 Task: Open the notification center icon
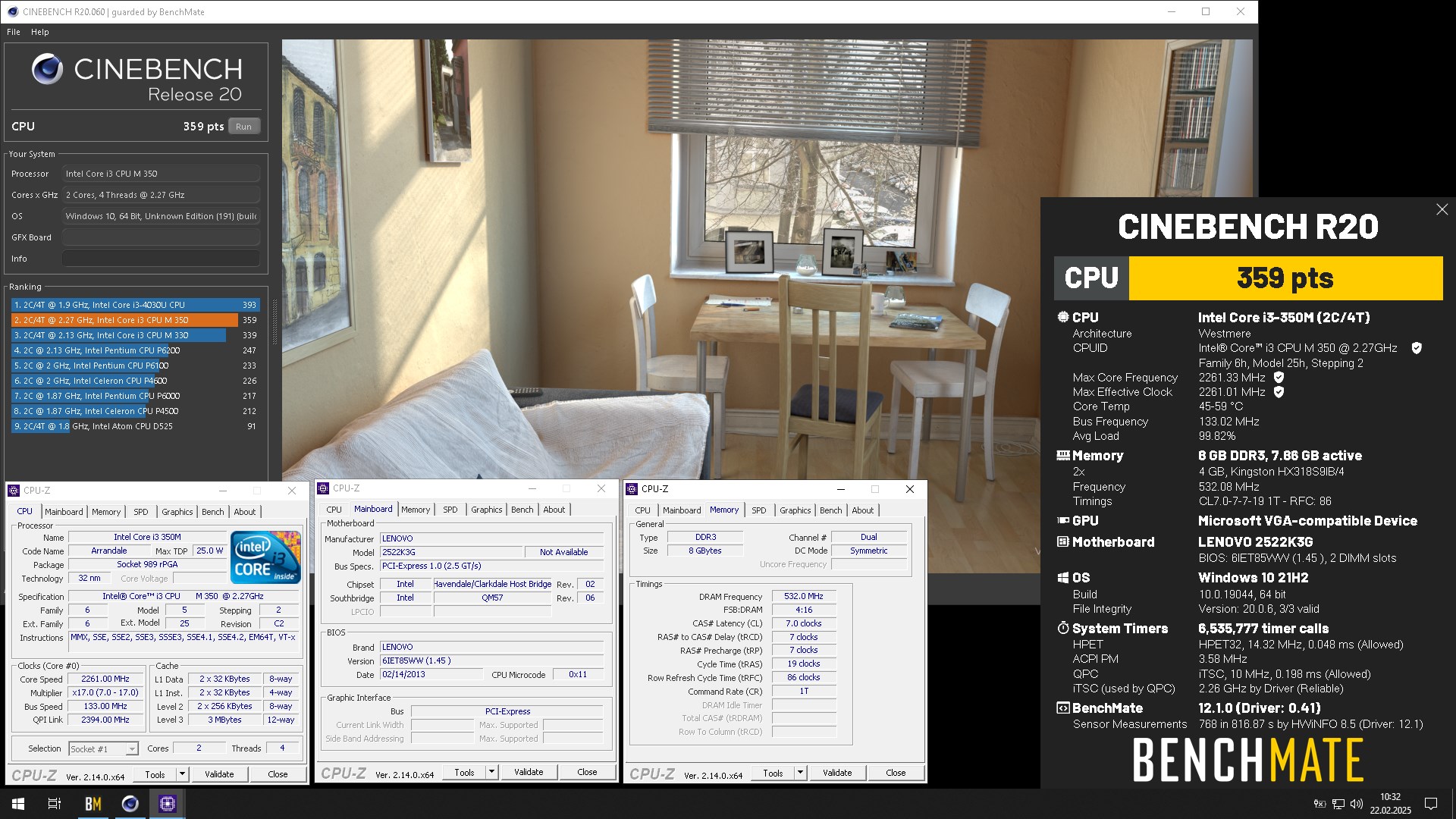tap(1431, 804)
